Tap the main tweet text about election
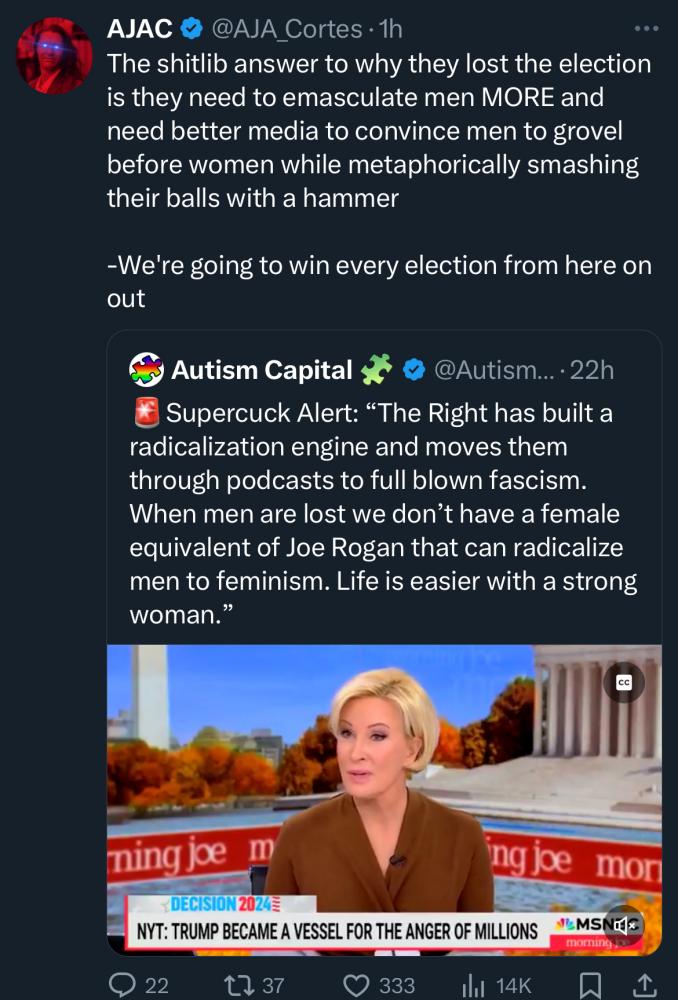Image resolution: width=678 pixels, height=1000 pixels. 380,130
